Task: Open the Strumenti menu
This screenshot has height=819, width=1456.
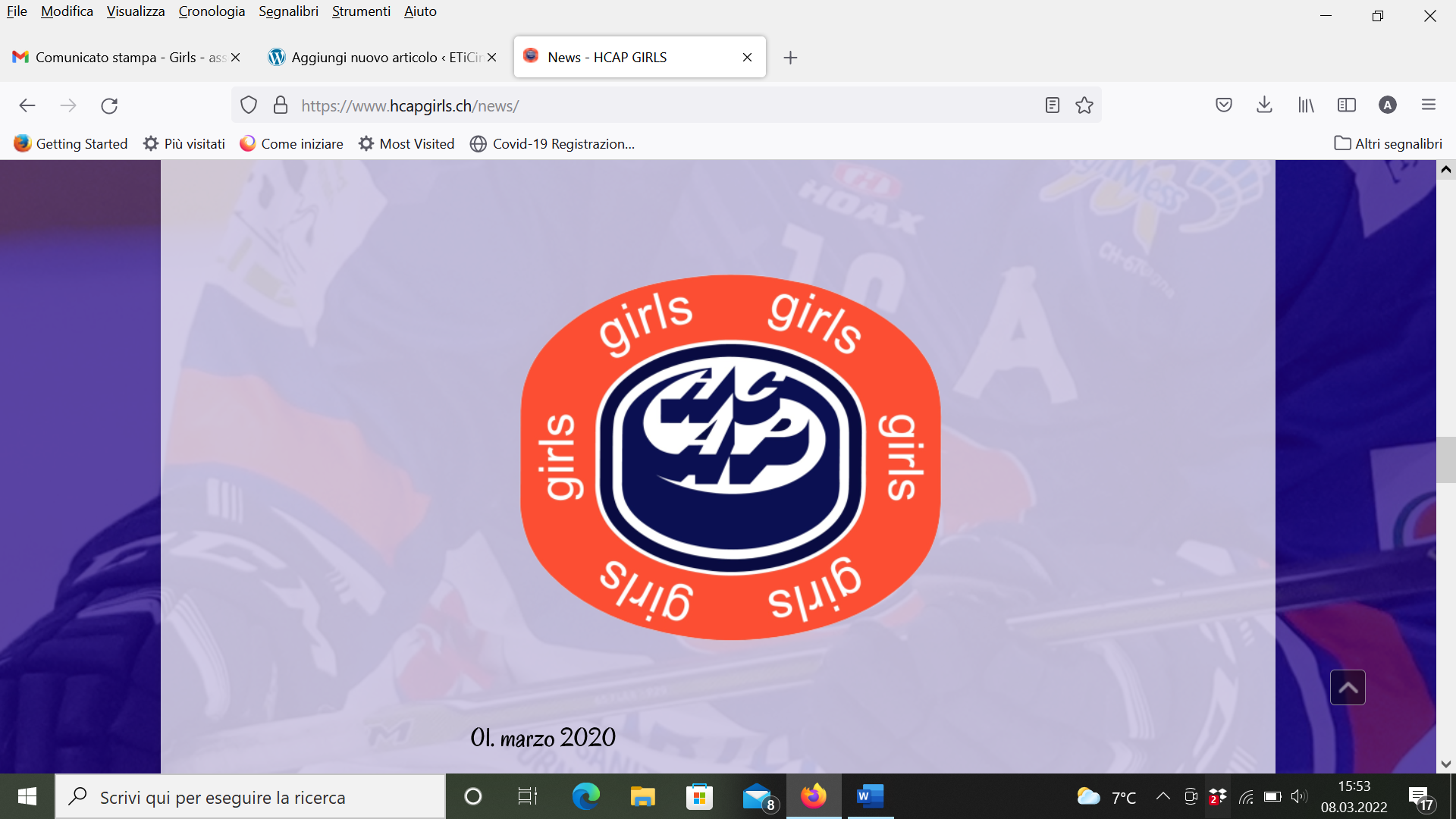Action: tap(361, 11)
